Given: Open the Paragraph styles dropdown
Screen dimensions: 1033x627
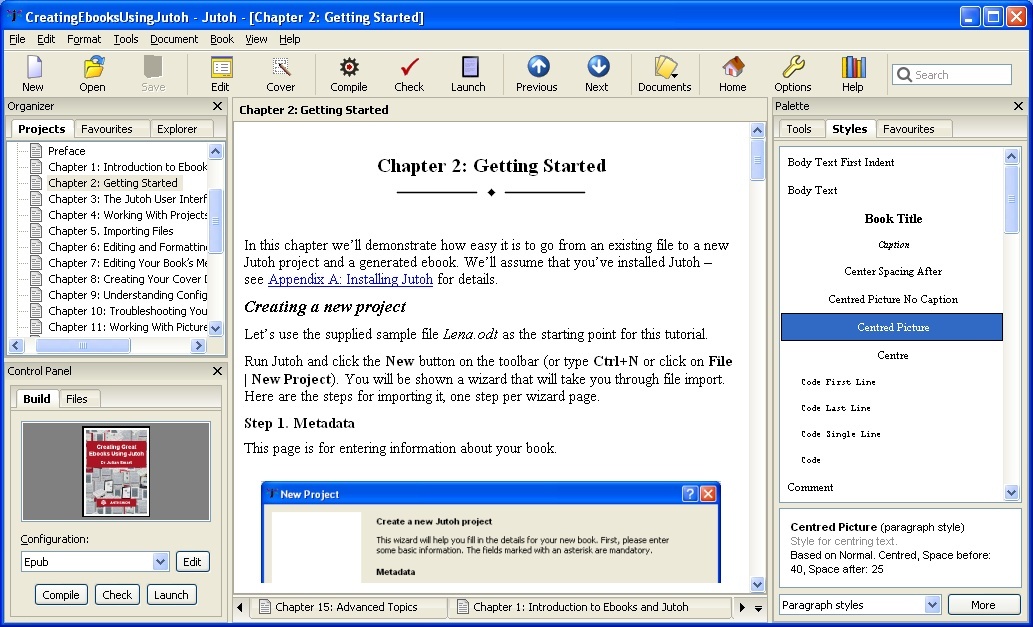Looking at the screenshot, I should [x=932, y=605].
